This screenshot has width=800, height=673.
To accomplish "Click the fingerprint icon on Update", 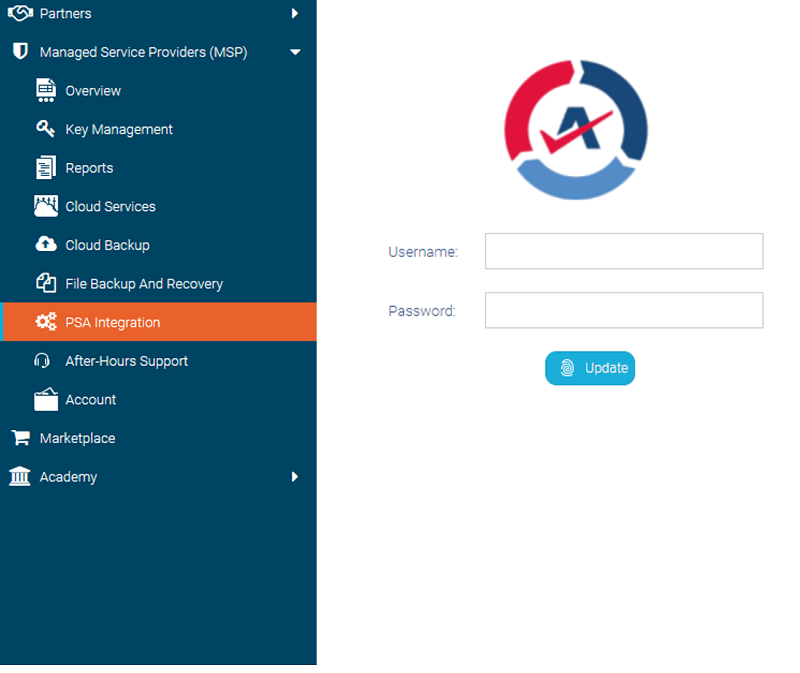I will 567,368.
